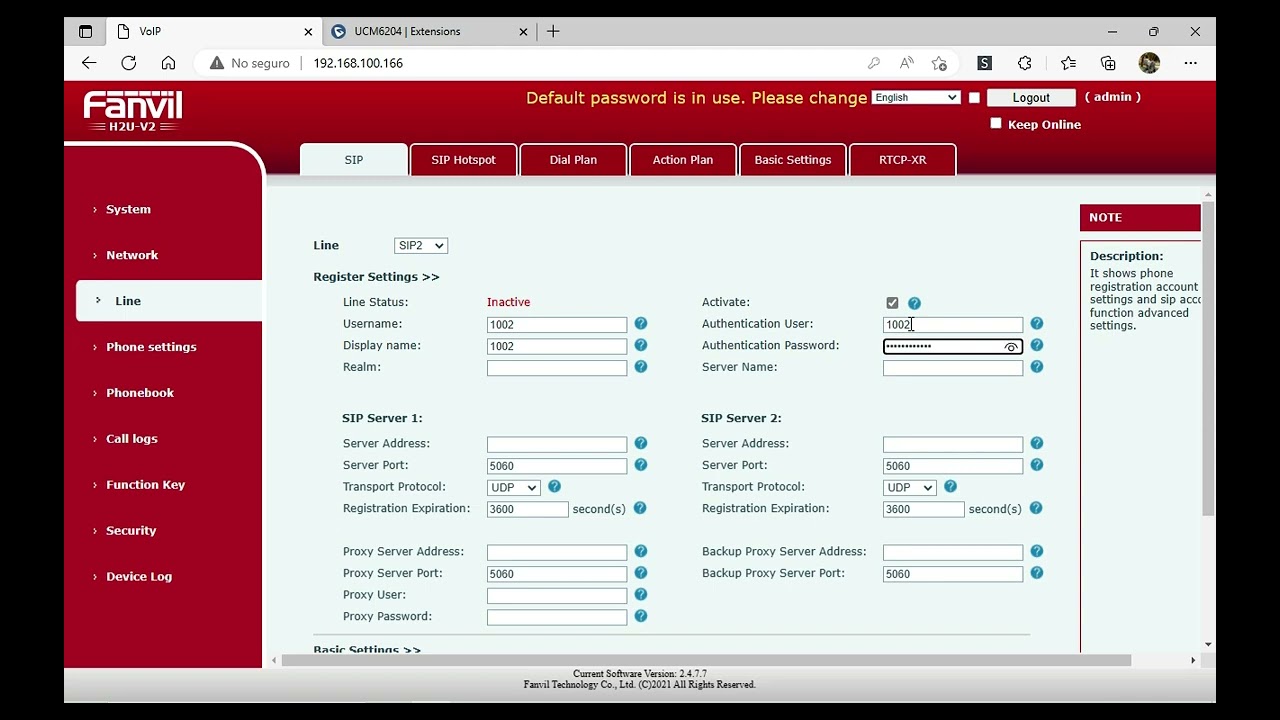This screenshot has height=720, width=1280.
Task: Switch to the Basic Settings tab
Action: (x=793, y=160)
